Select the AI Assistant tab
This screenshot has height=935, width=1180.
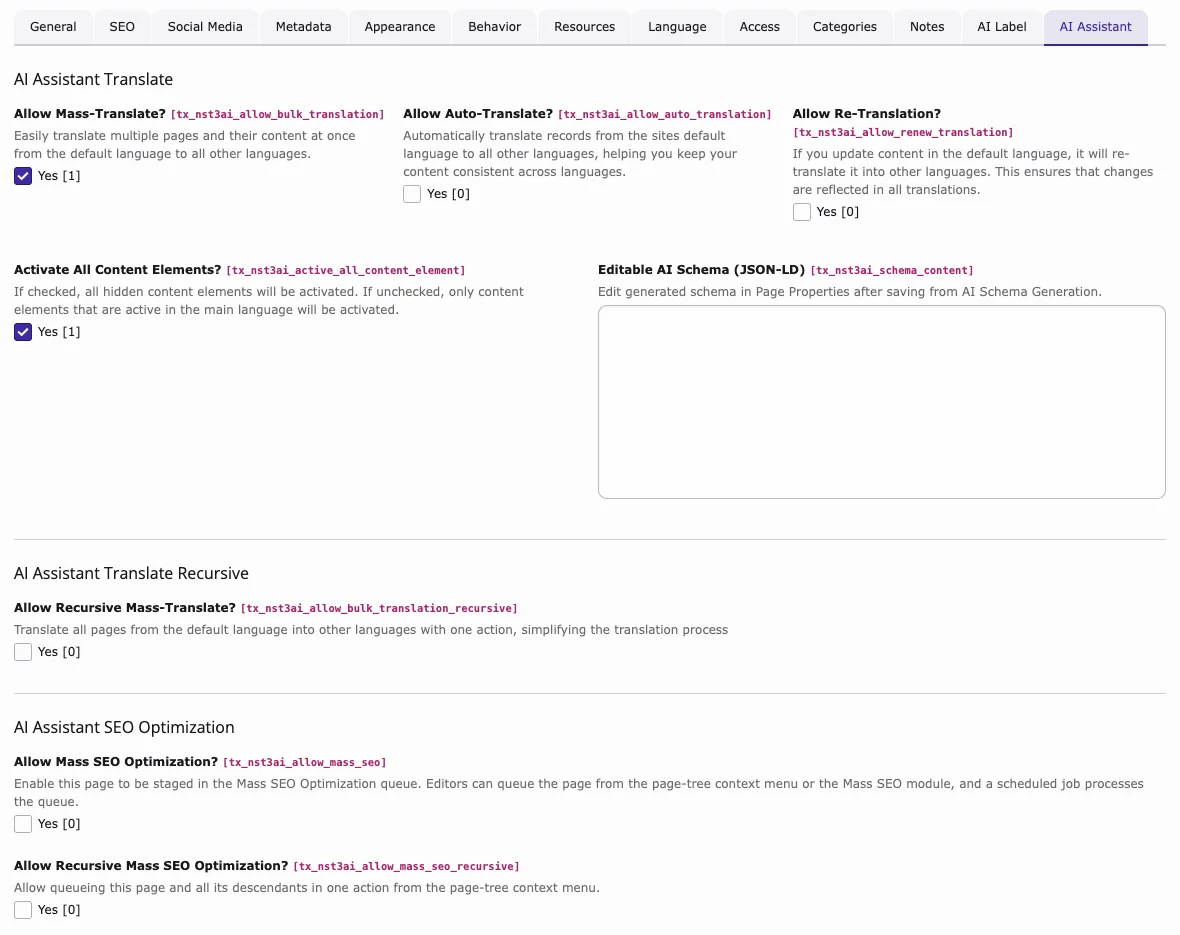coord(1095,27)
